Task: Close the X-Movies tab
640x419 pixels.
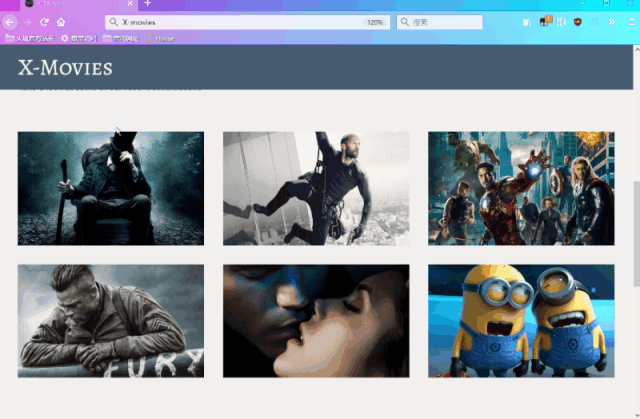Action: click(130, 3)
